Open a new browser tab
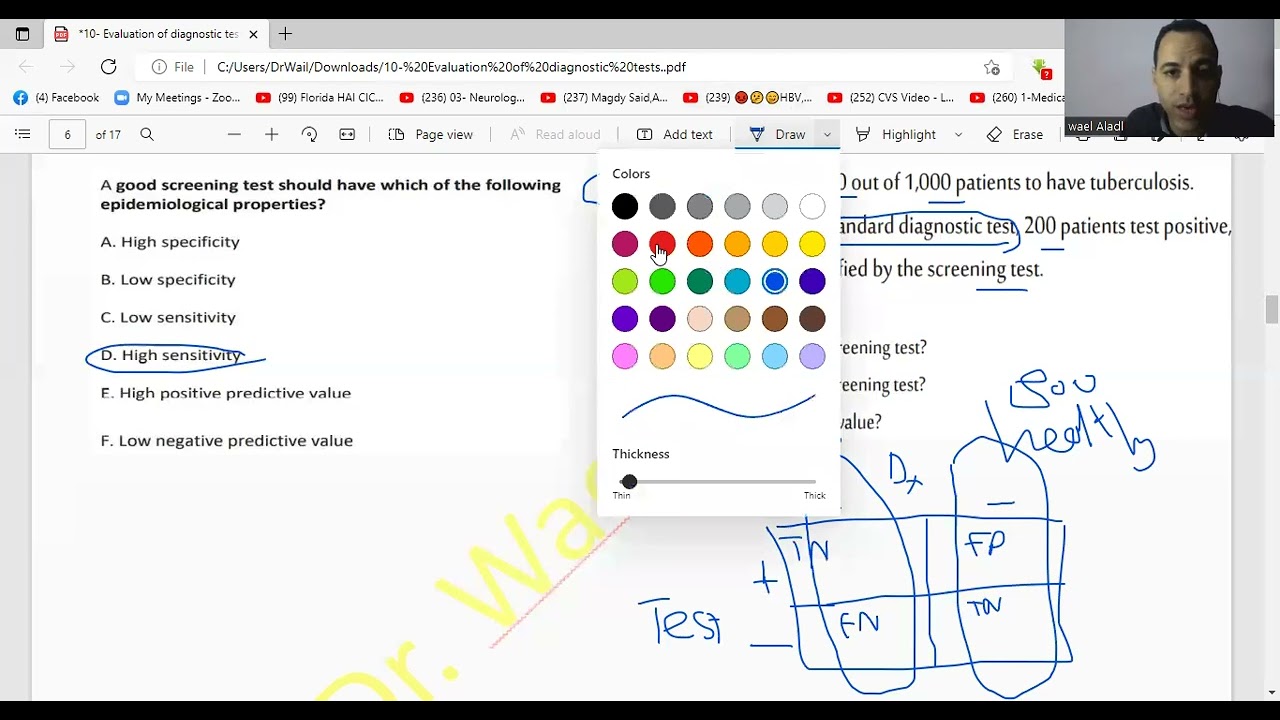Image resolution: width=1280 pixels, height=720 pixels. 285,34
